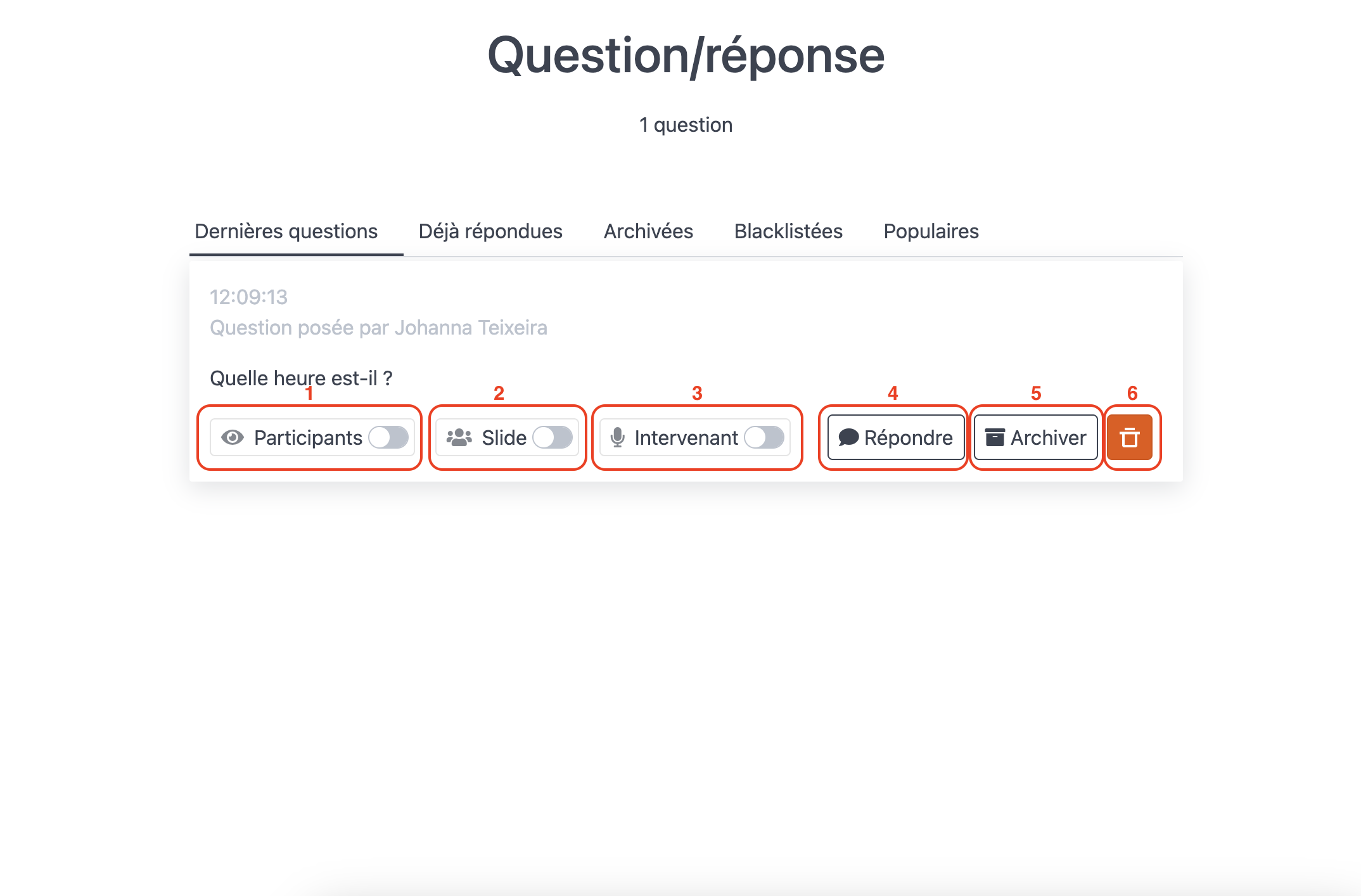Click the "1 question" counter text
Screen dimensions: 1361x896
pos(686,125)
